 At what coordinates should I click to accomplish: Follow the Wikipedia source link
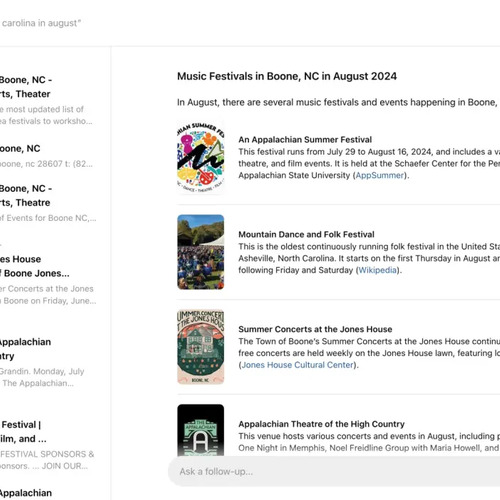tap(377, 270)
